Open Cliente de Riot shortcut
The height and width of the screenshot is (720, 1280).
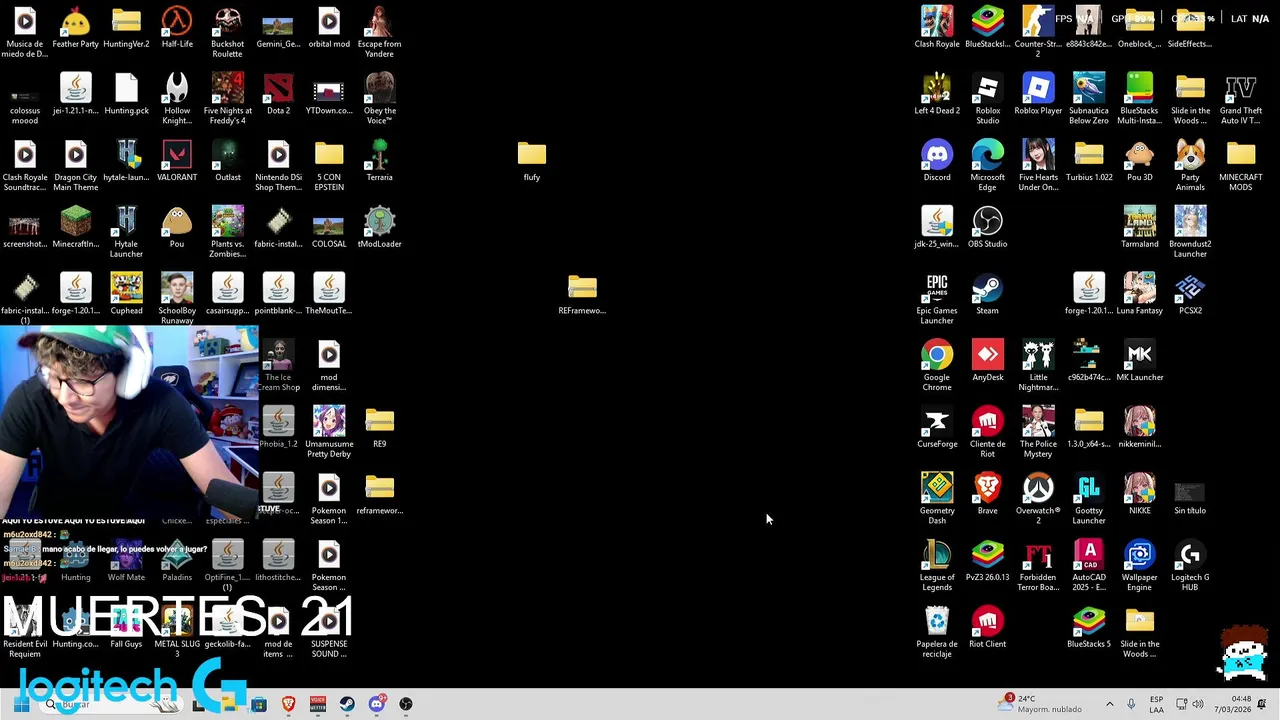pos(987,432)
